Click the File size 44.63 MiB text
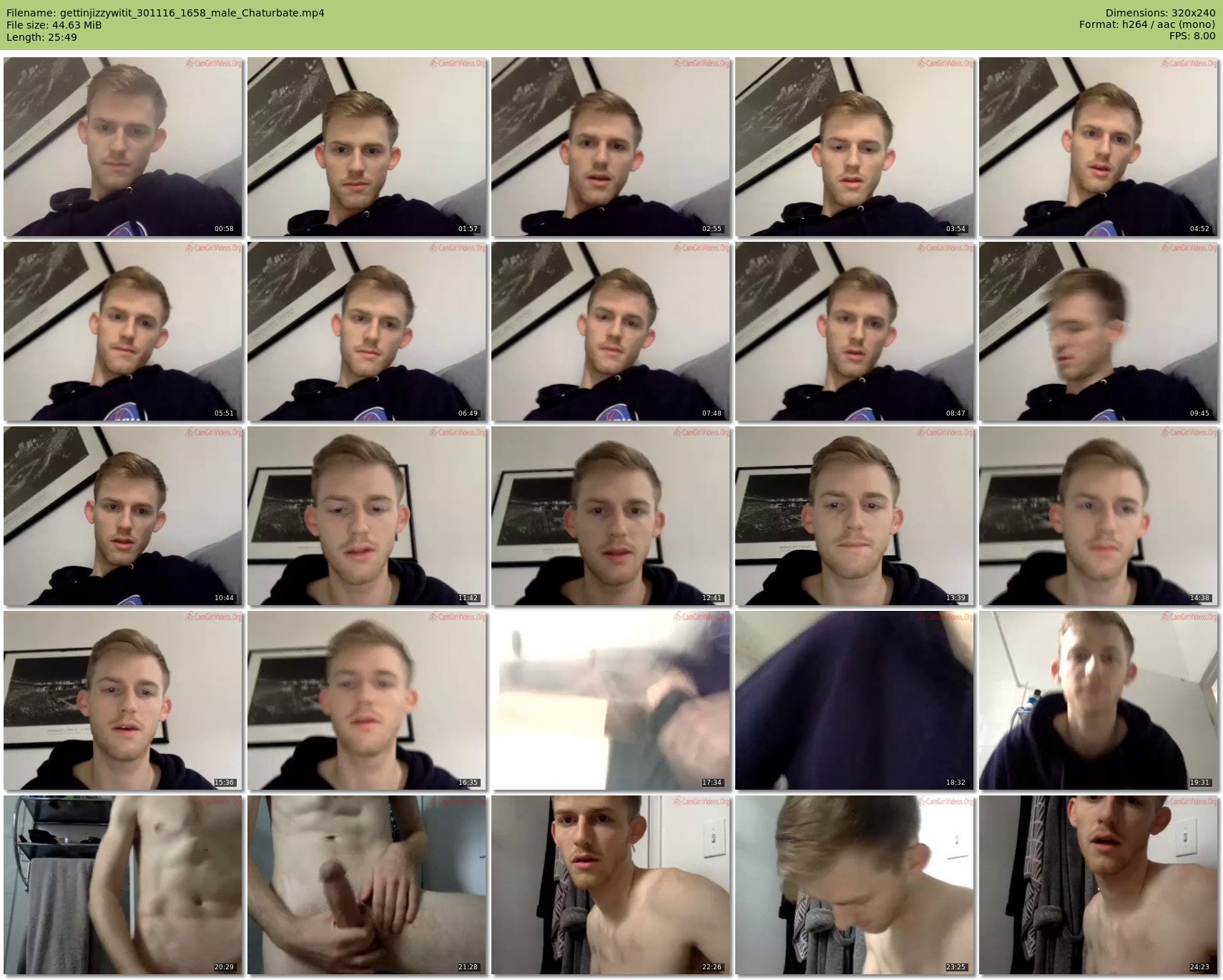Screen dimensions: 1223x980 (54, 25)
